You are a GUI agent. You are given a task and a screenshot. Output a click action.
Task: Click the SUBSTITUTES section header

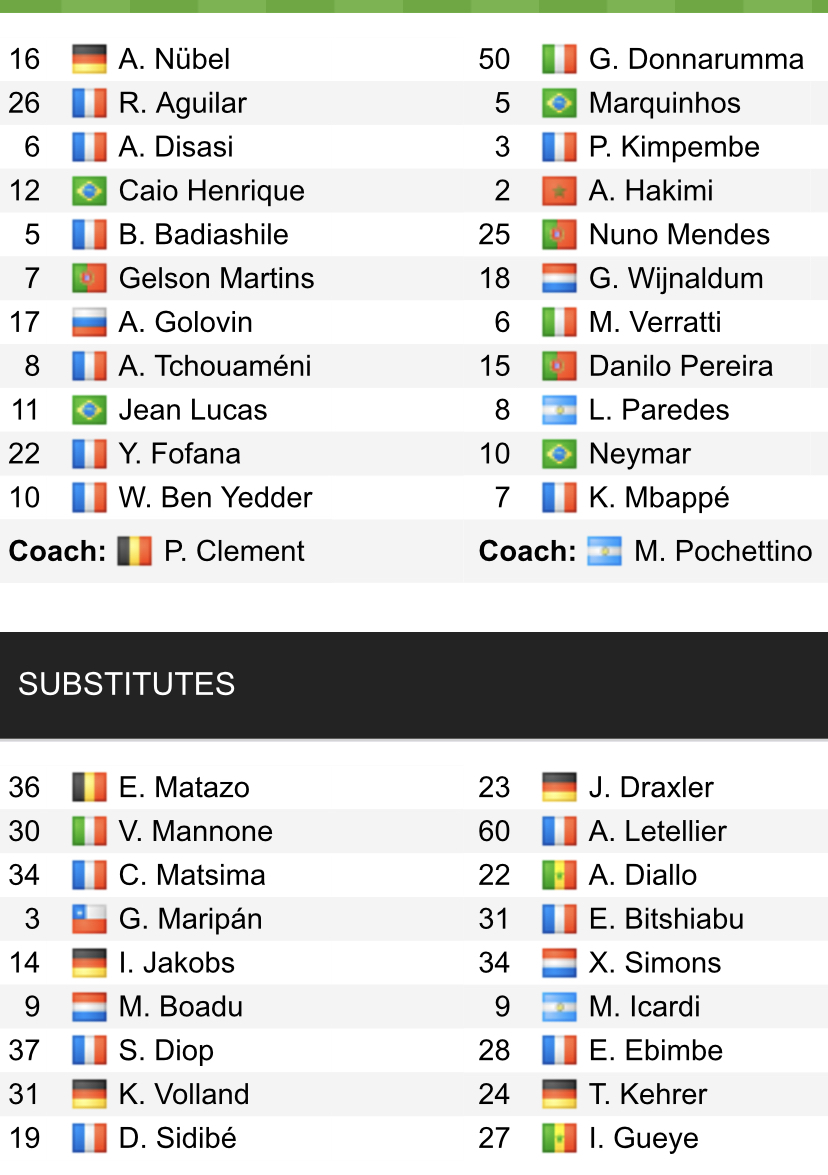coord(127,684)
